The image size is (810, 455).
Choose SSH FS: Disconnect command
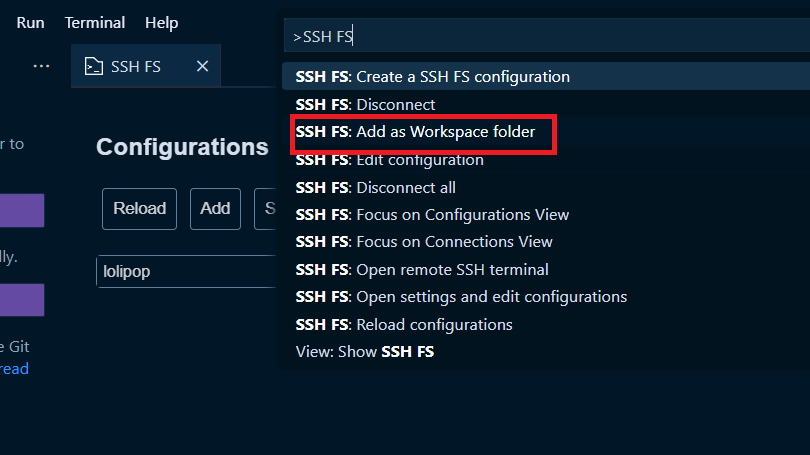click(x=366, y=104)
